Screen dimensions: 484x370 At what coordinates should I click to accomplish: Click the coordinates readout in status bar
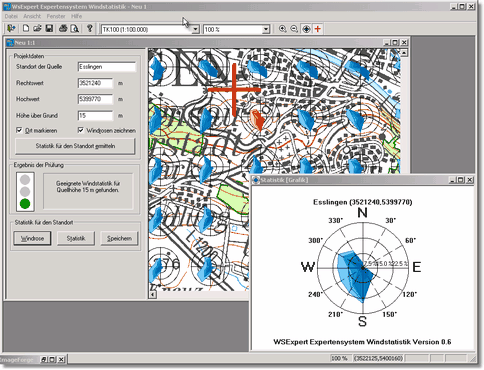[378, 359]
